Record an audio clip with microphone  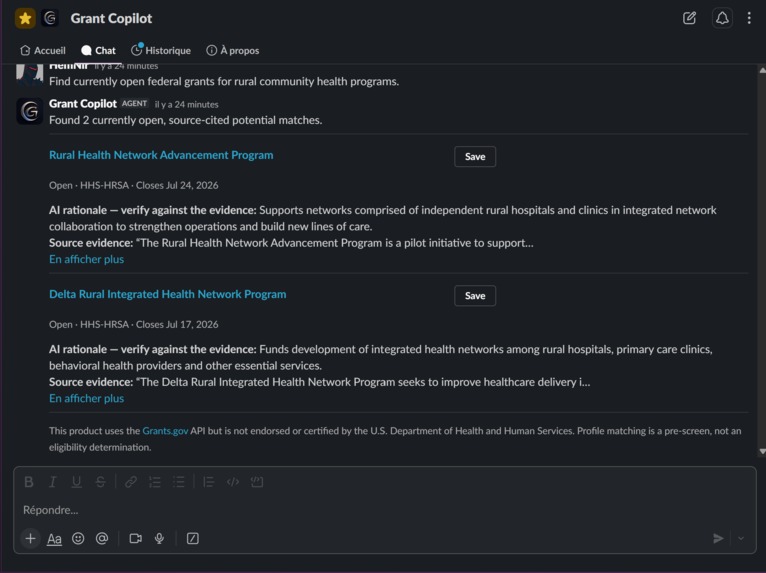point(159,538)
